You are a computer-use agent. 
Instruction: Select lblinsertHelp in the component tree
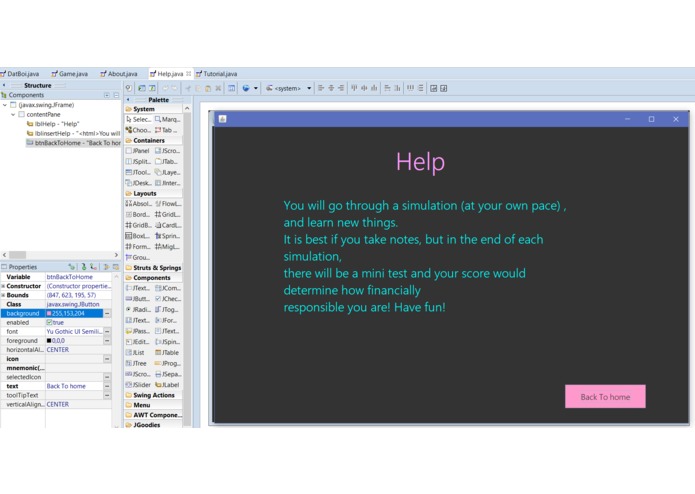(x=73, y=133)
